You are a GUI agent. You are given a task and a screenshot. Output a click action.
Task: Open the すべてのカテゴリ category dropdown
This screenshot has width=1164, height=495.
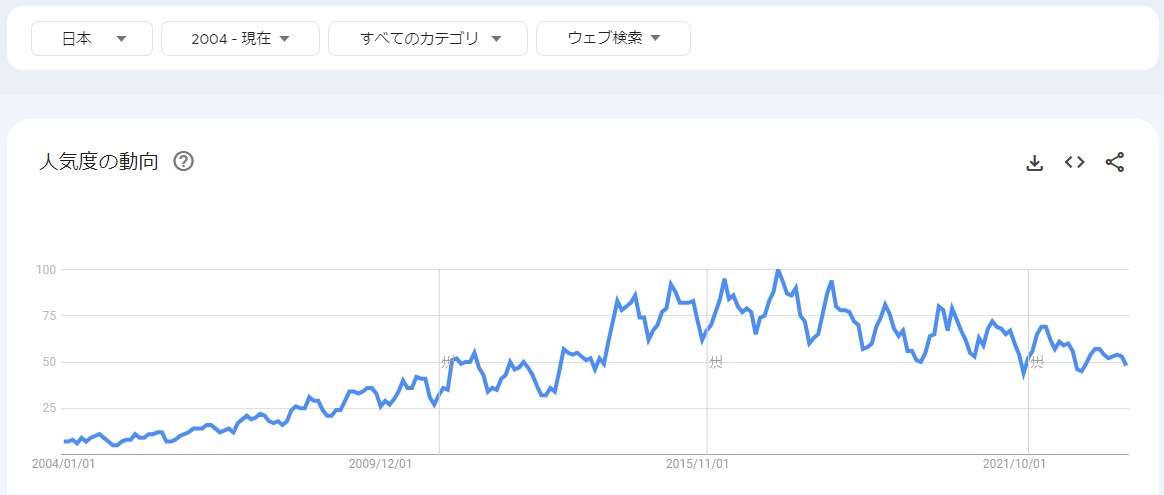428,39
